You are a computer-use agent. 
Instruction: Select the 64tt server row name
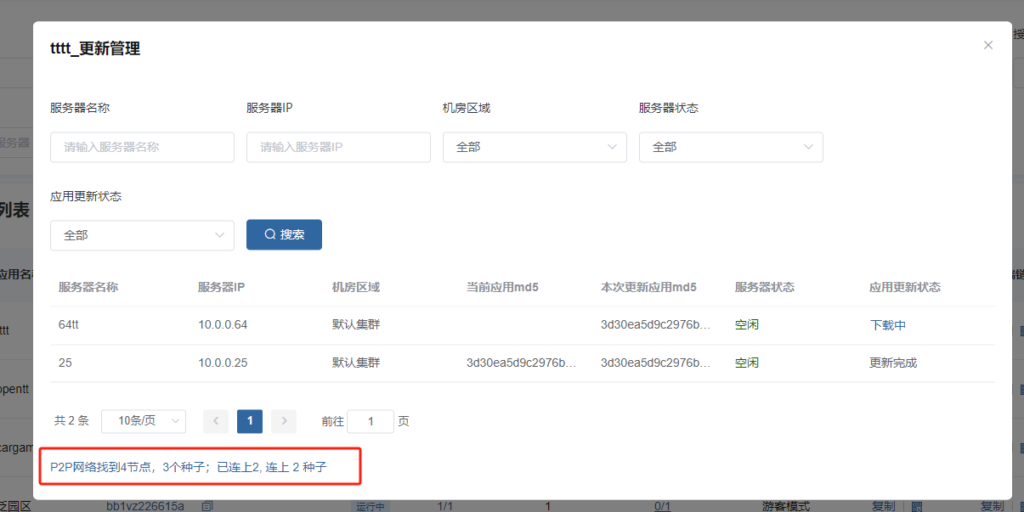click(69, 325)
